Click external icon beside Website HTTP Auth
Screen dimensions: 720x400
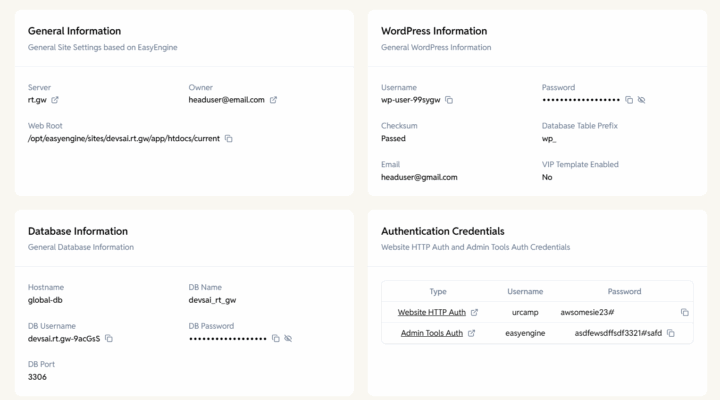[474, 312]
